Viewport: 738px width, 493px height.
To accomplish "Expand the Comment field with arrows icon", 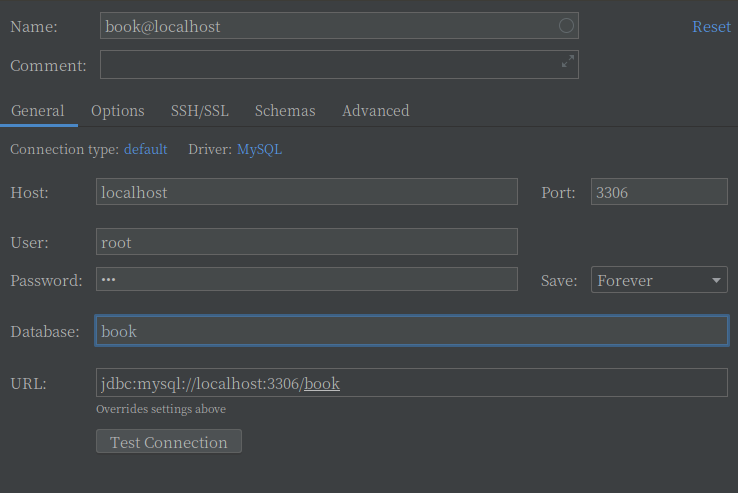I will click(x=567, y=63).
